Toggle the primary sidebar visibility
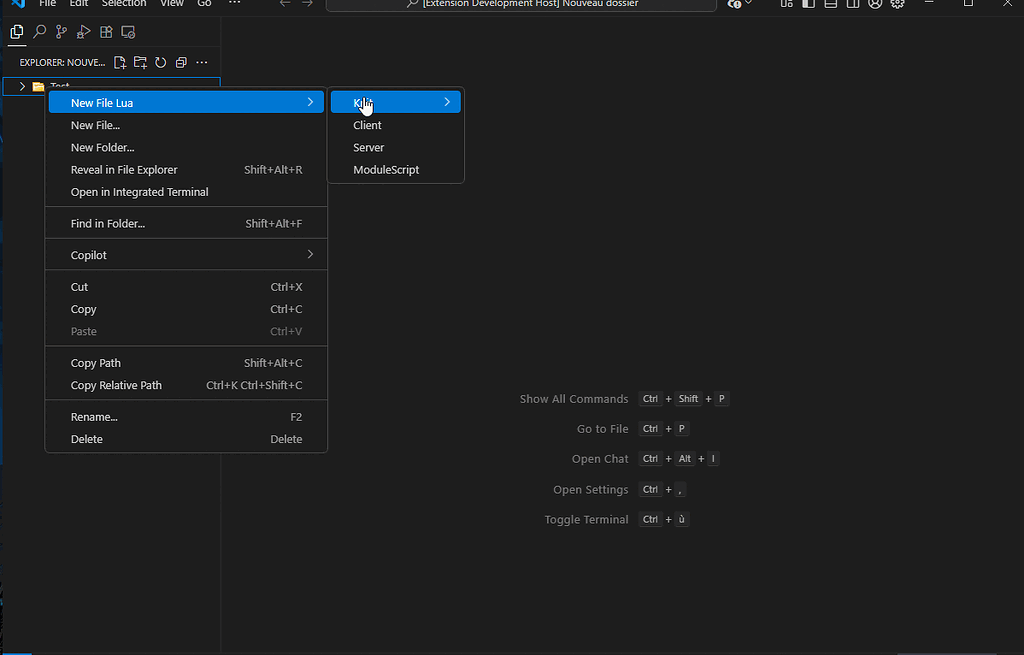This screenshot has width=1024, height=655. click(807, 5)
